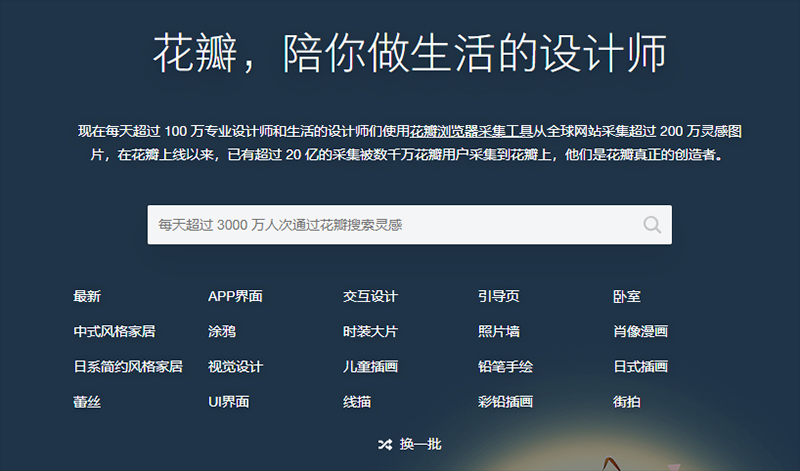Click the magnifier search icon

click(x=652, y=225)
